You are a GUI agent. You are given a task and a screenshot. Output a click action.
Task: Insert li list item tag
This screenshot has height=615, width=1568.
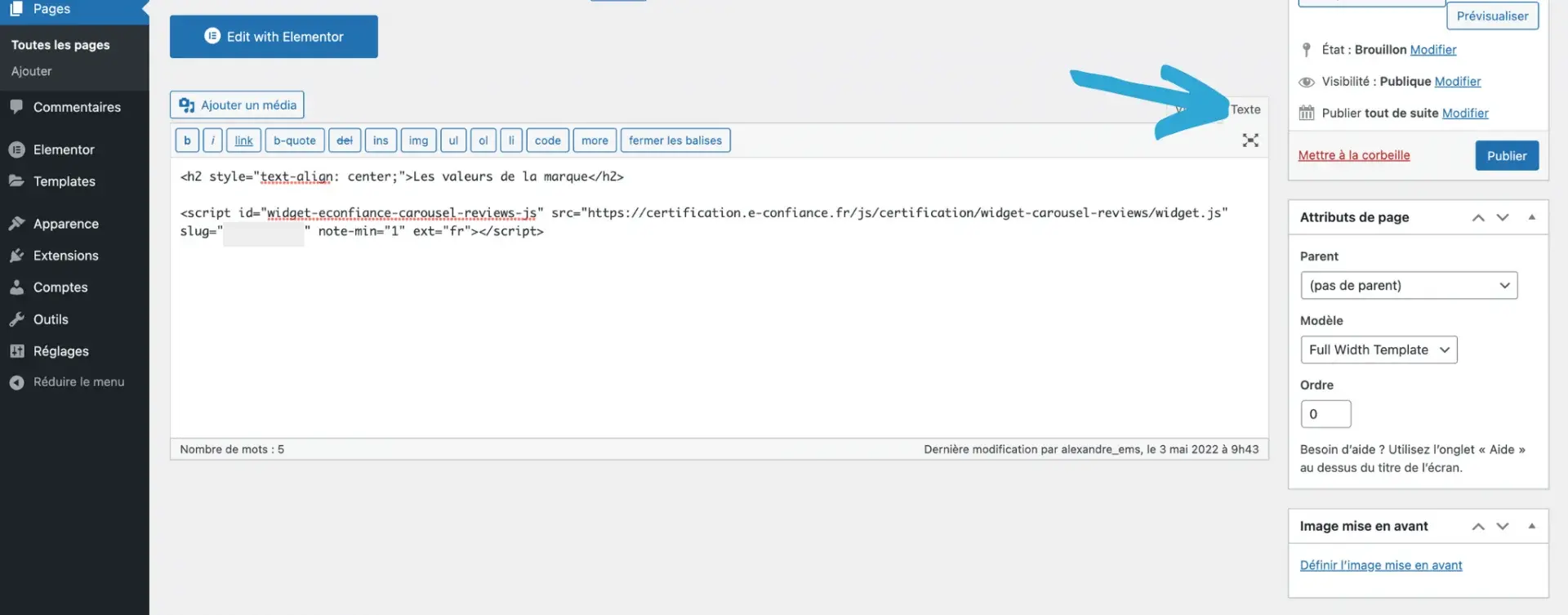click(x=511, y=140)
